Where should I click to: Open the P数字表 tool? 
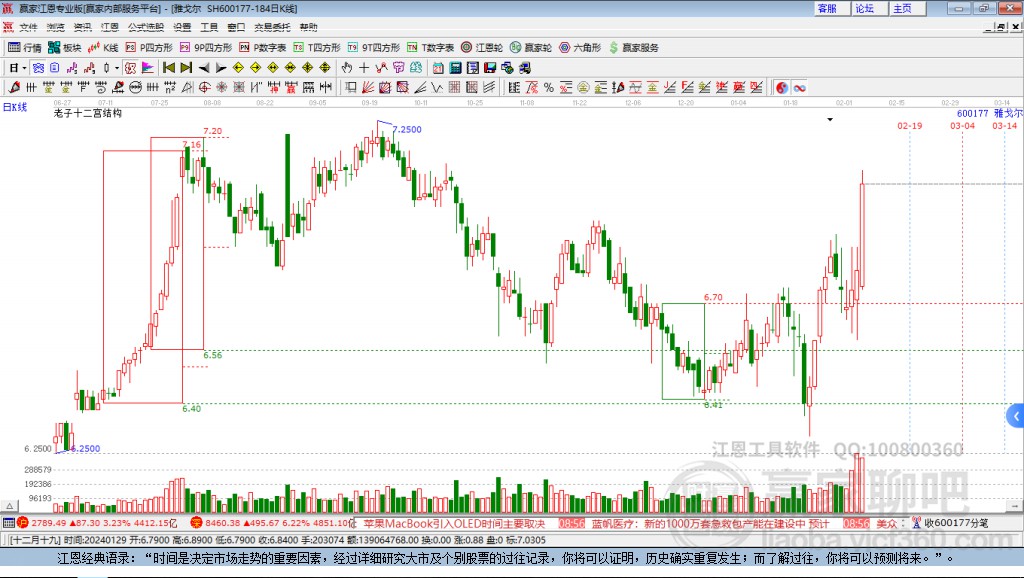click(x=263, y=48)
